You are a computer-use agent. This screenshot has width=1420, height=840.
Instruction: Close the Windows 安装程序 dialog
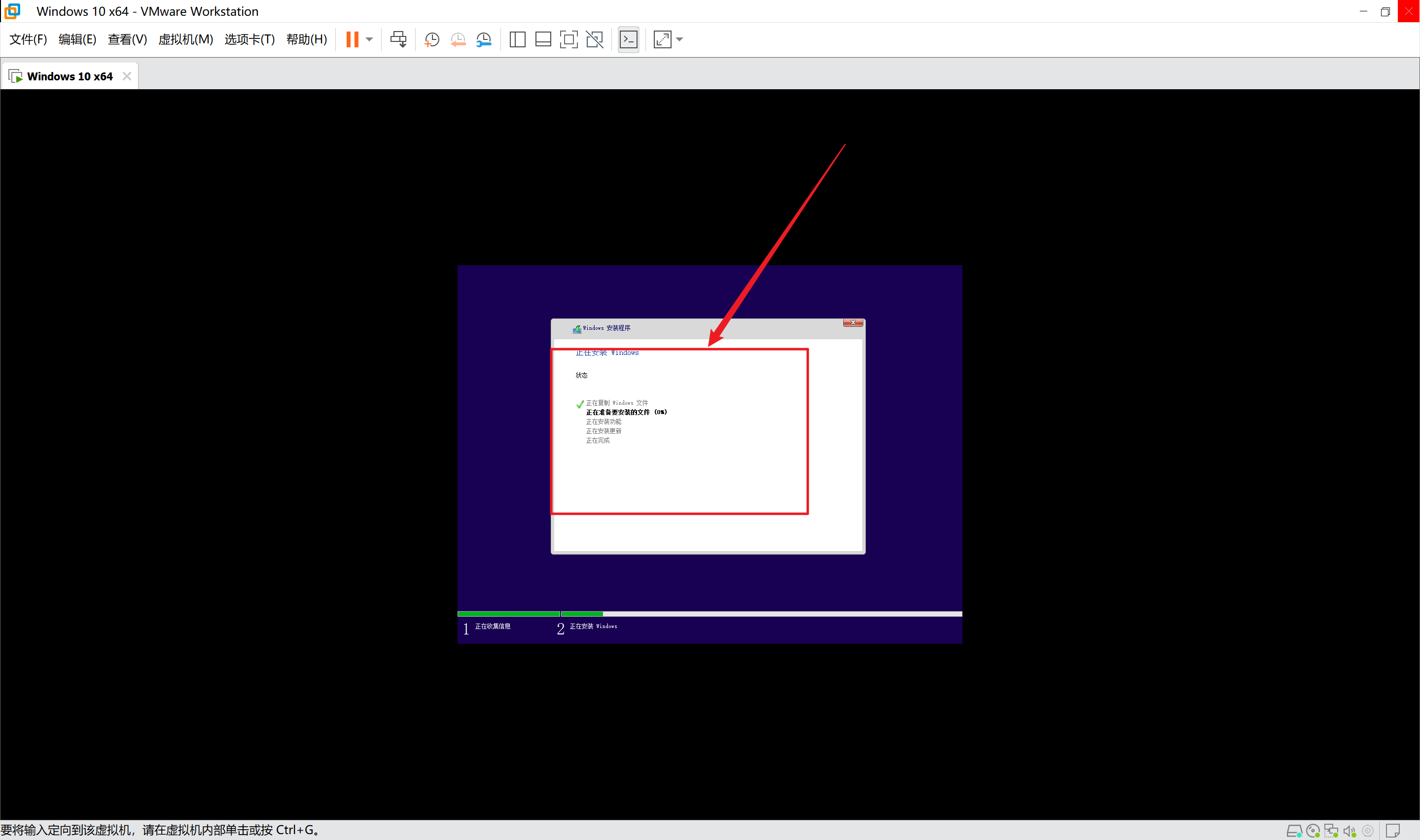coord(853,323)
